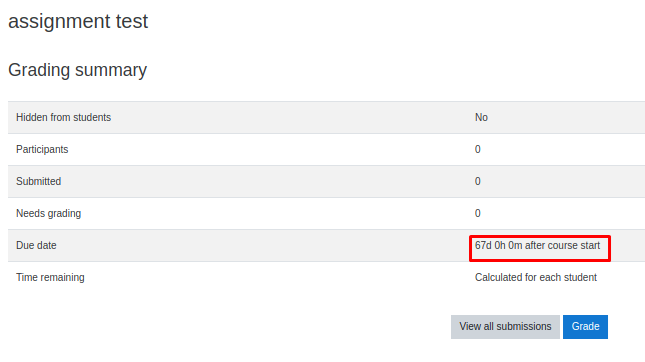Select the Participants row label
Image resolution: width=645 pixels, height=362 pixels.
42,149
